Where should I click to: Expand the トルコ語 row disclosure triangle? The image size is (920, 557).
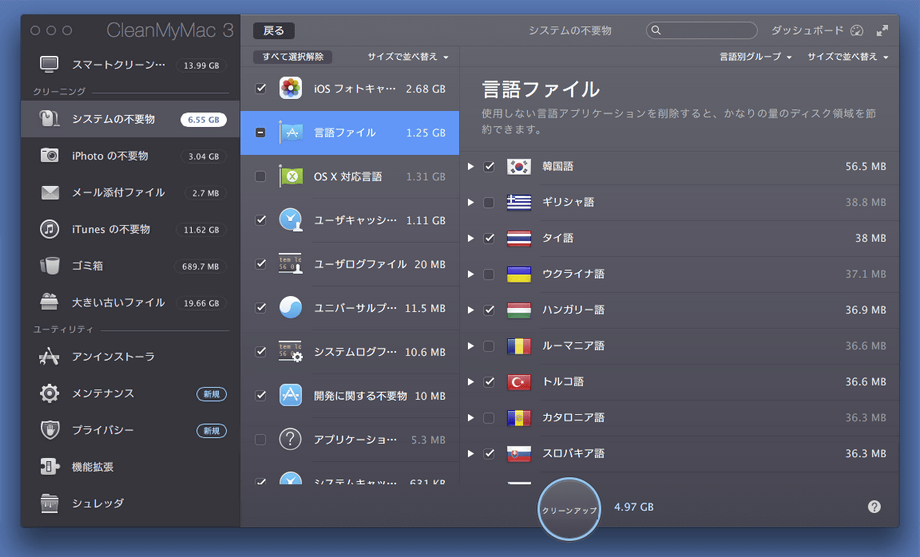(471, 382)
